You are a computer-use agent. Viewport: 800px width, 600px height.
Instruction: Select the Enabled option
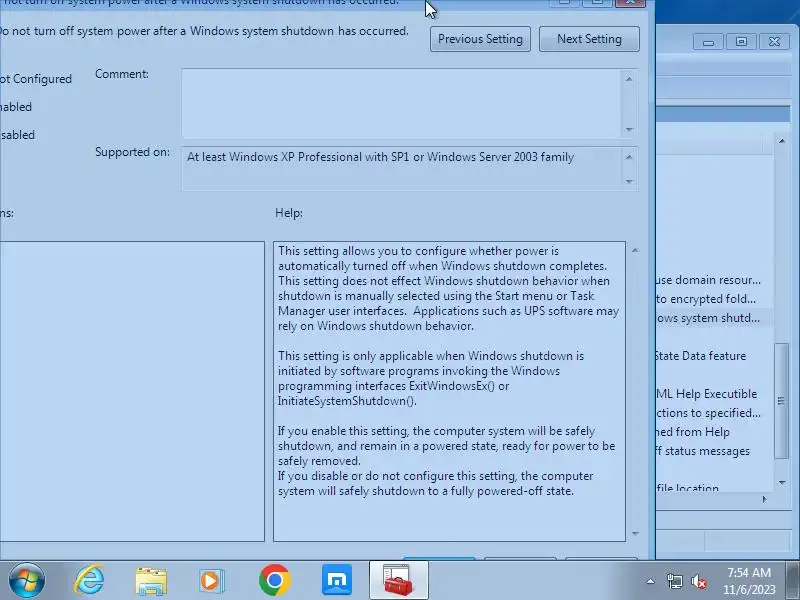pyautogui.click(x=16, y=107)
